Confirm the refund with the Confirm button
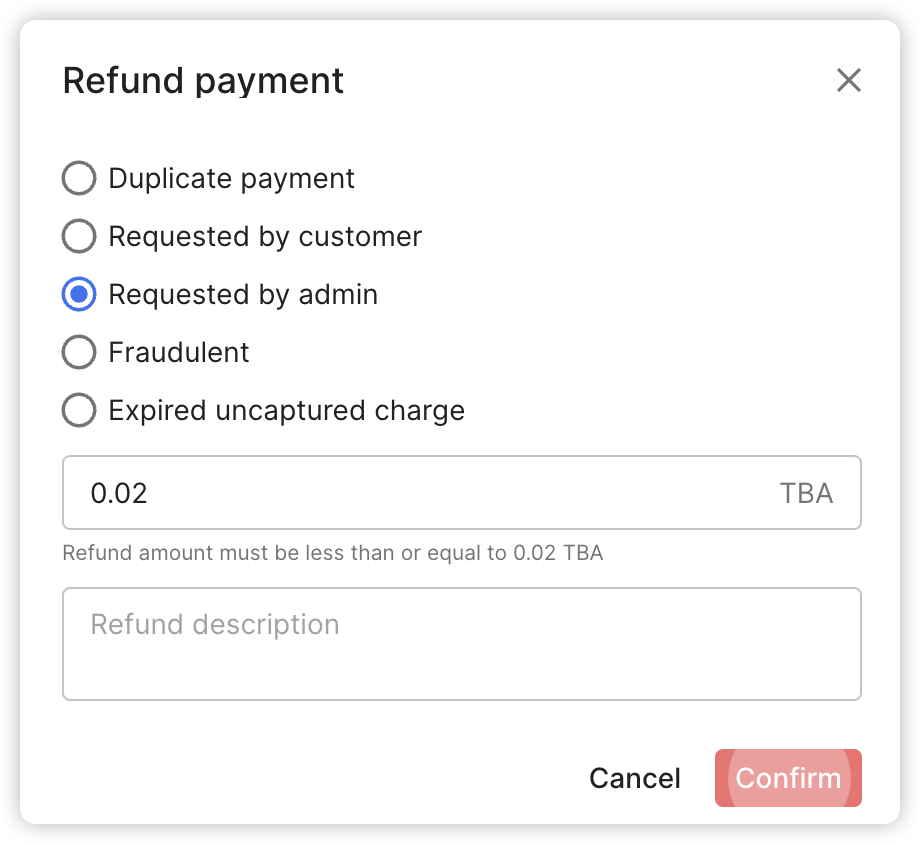 tap(788, 778)
